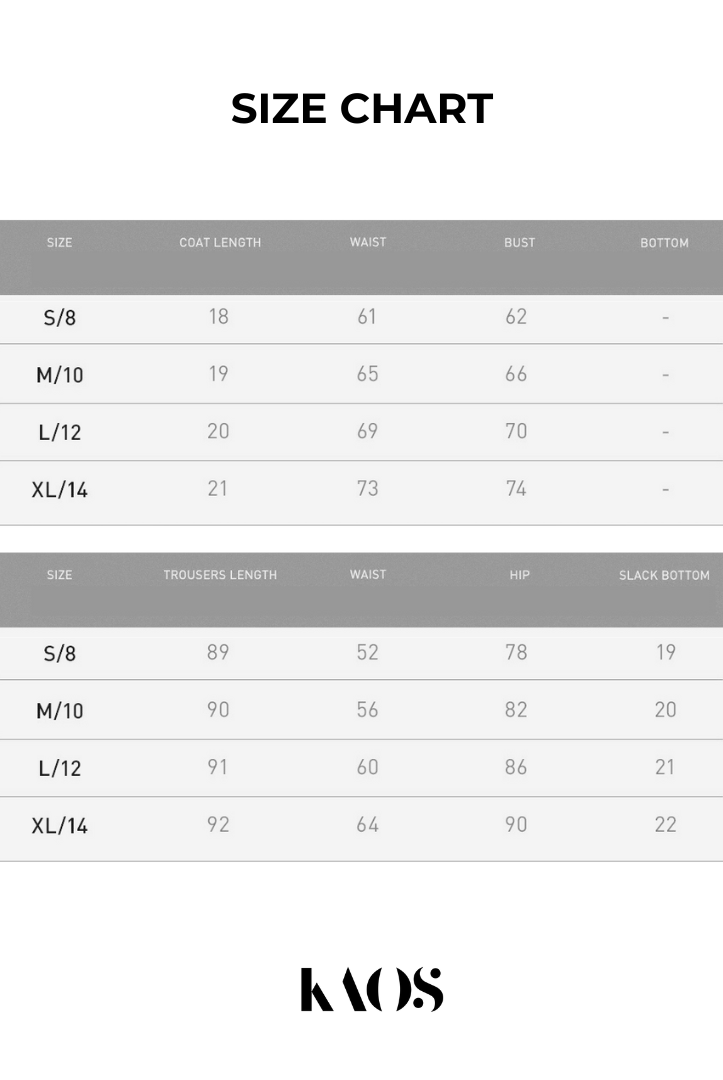
Task: Click the KAOS brand logo
Action: pos(371,989)
